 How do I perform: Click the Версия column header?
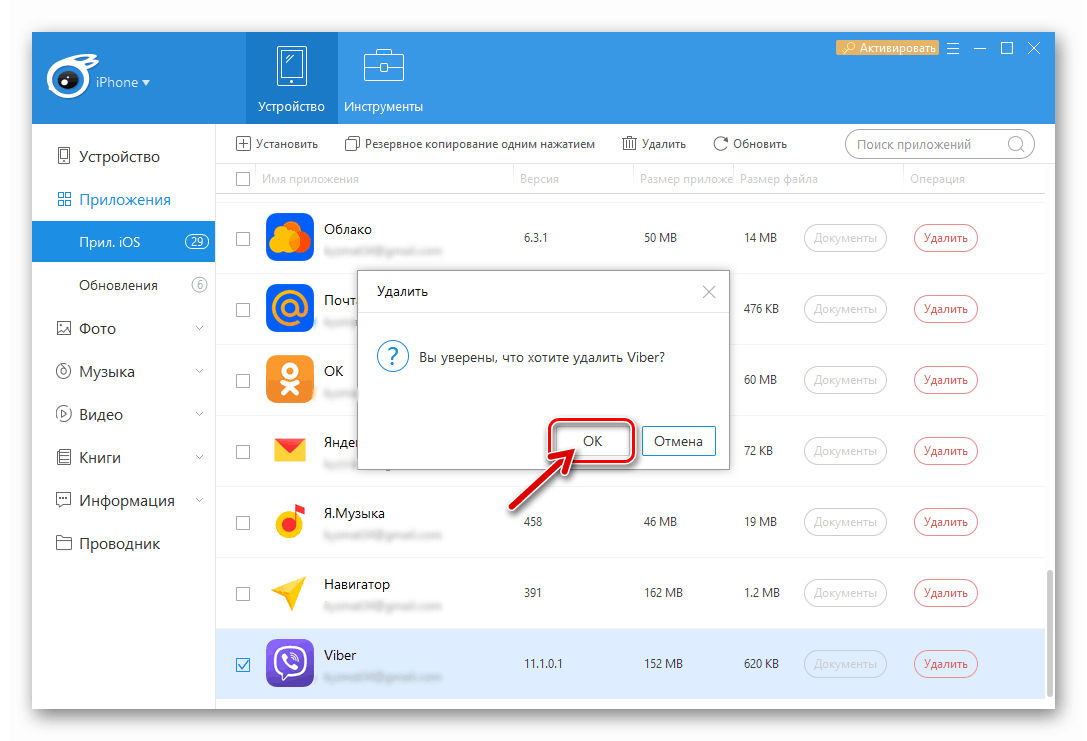click(x=539, y=179)
